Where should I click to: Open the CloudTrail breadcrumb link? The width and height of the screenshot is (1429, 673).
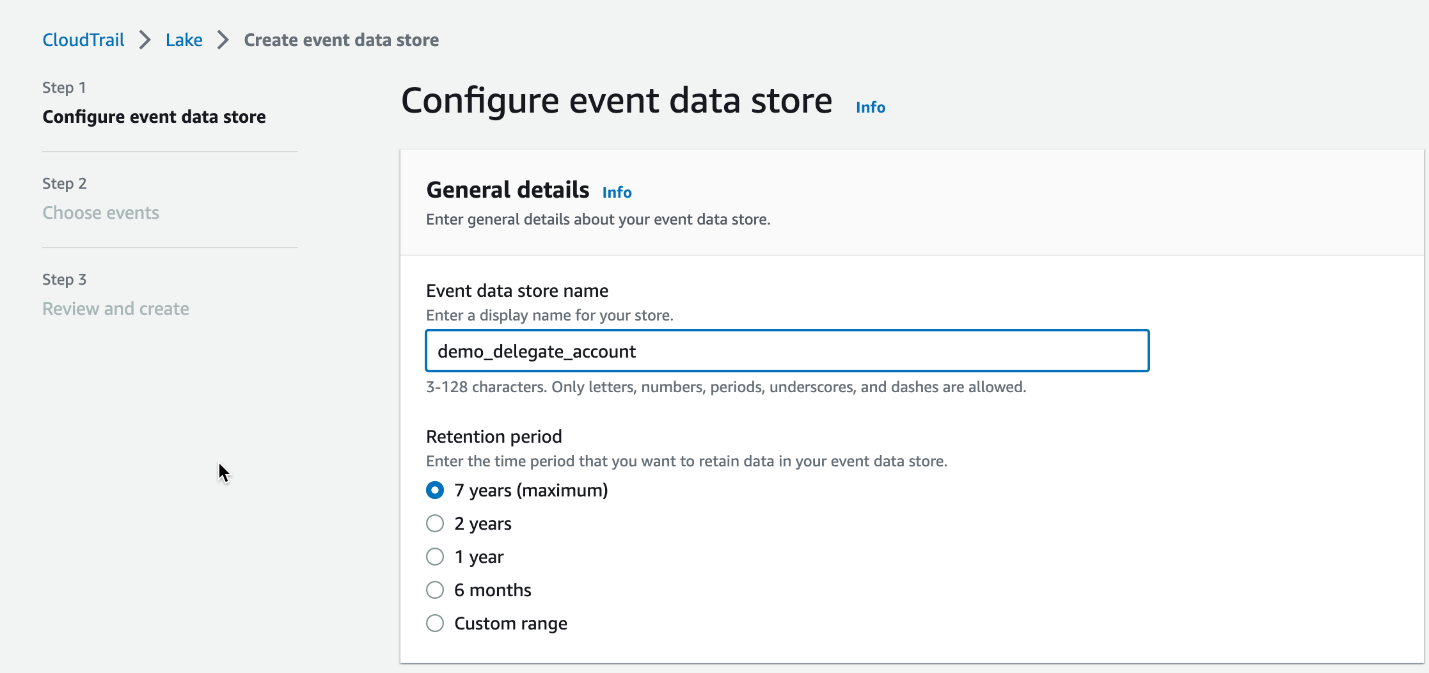pyautogui.click(x=83, y=39)
